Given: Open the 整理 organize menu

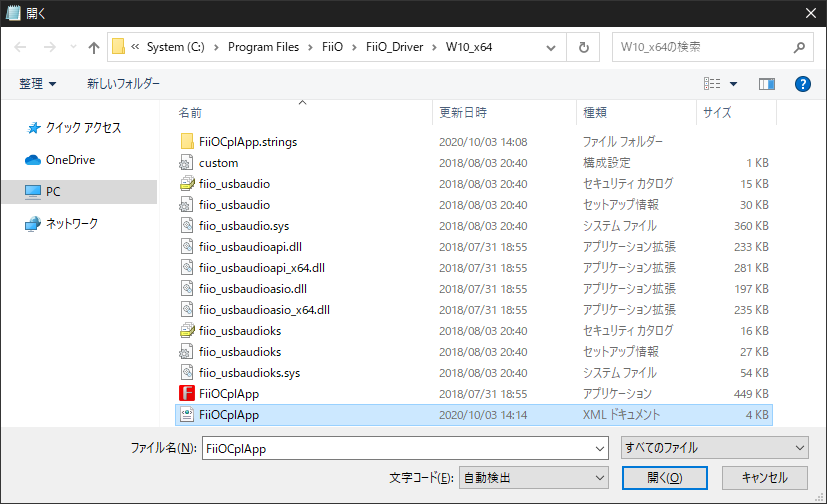Looking at the screenshot, I should click(37, 84).
